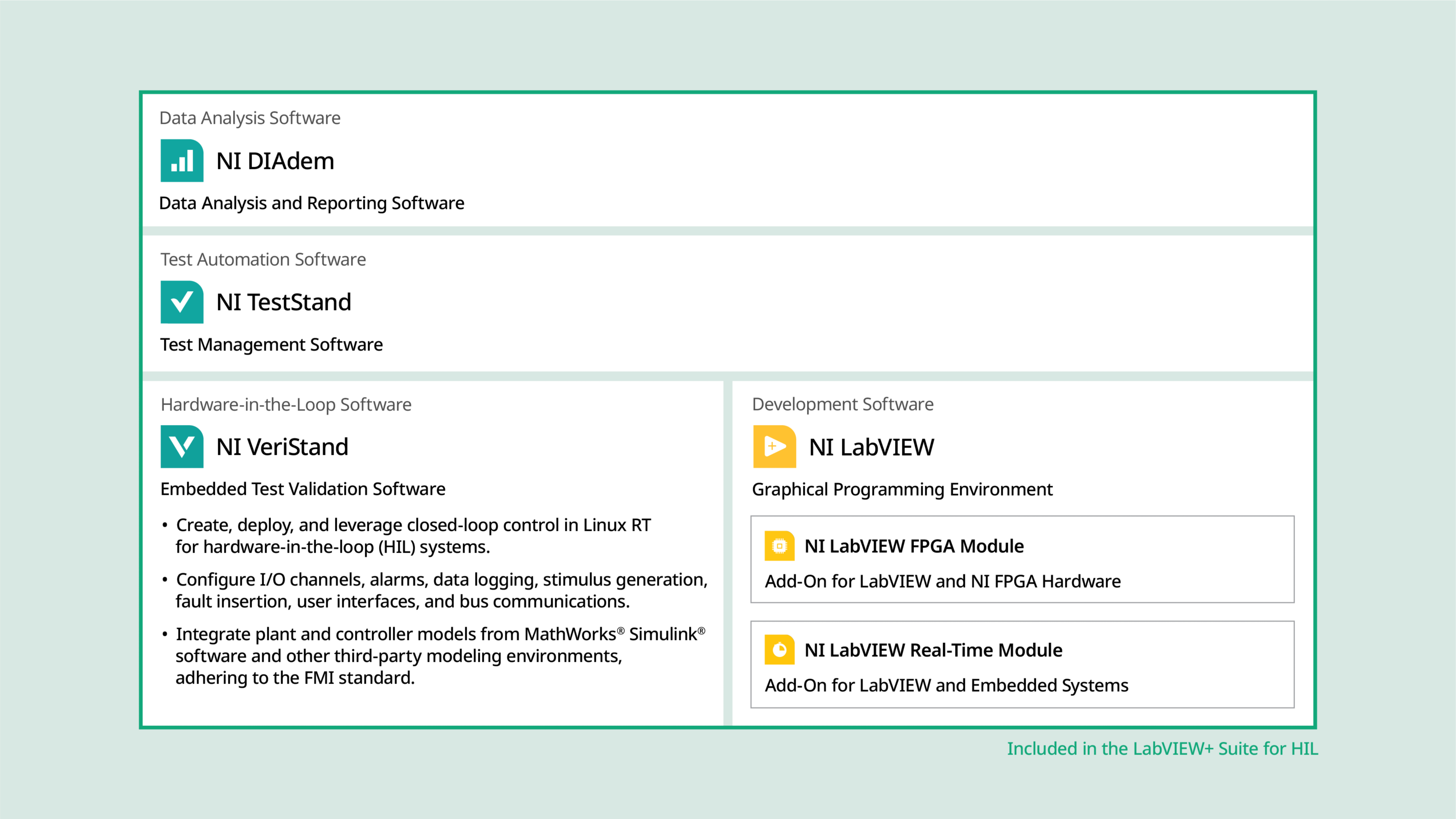The width and height of the screenshot is (1456, 819).
Task: Click Data Analysis and Reporting Software subtitle
Action: point(311,204)
